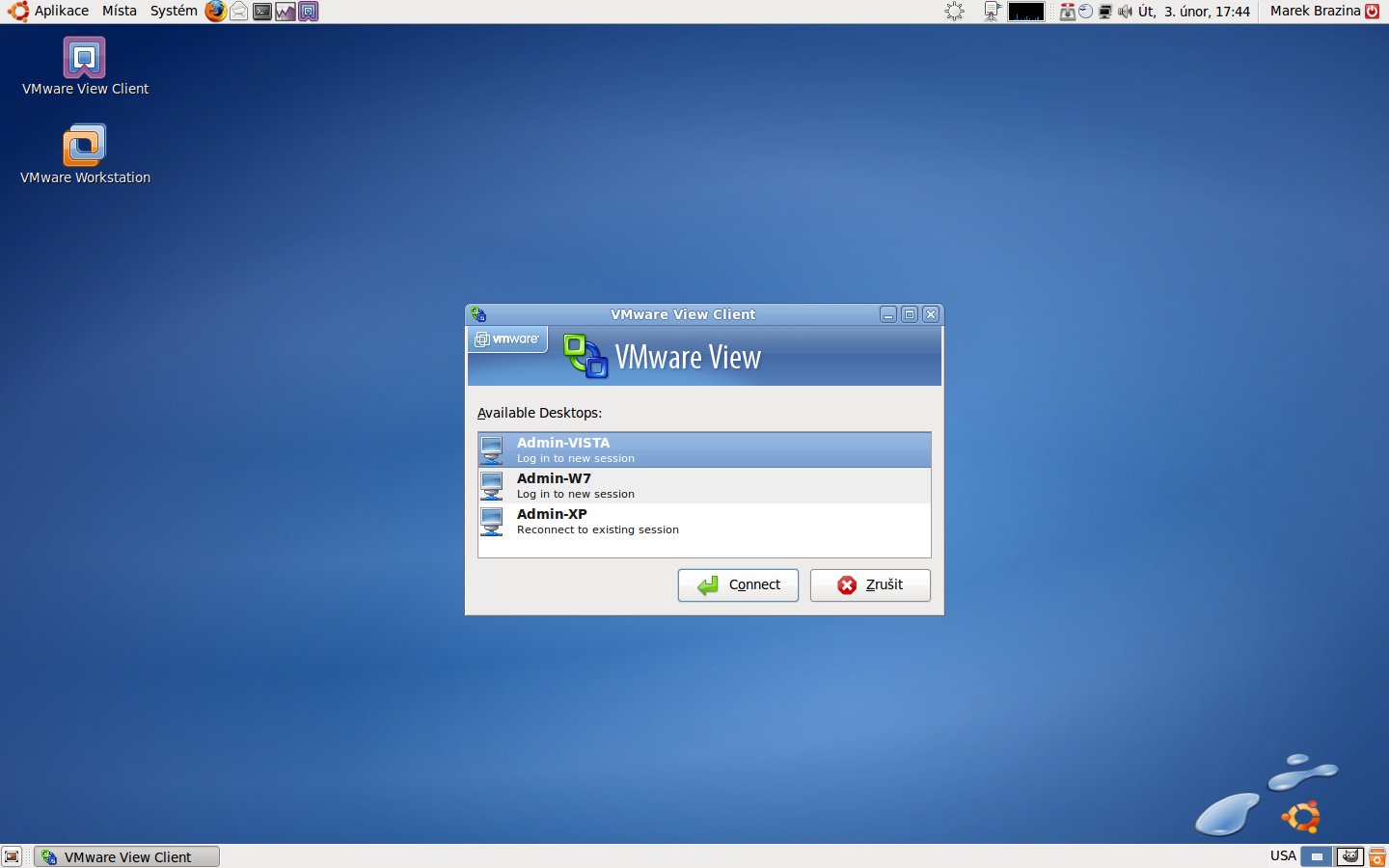Click the VMware View squares logo
Image resolution: width=1389 pixels, height=868 pixels.
(586, 356)
